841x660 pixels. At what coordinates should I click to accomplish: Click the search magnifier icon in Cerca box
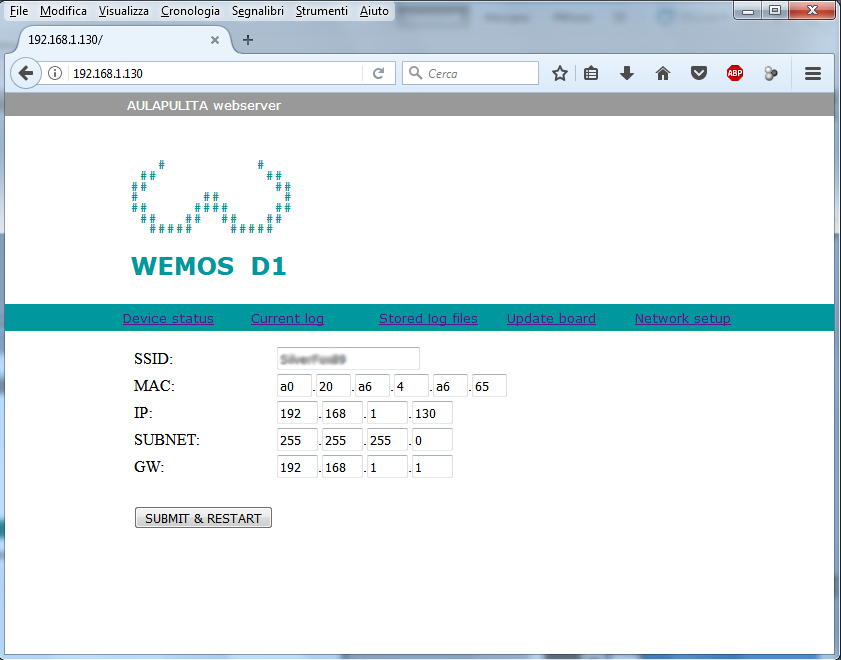click(415, 72)
